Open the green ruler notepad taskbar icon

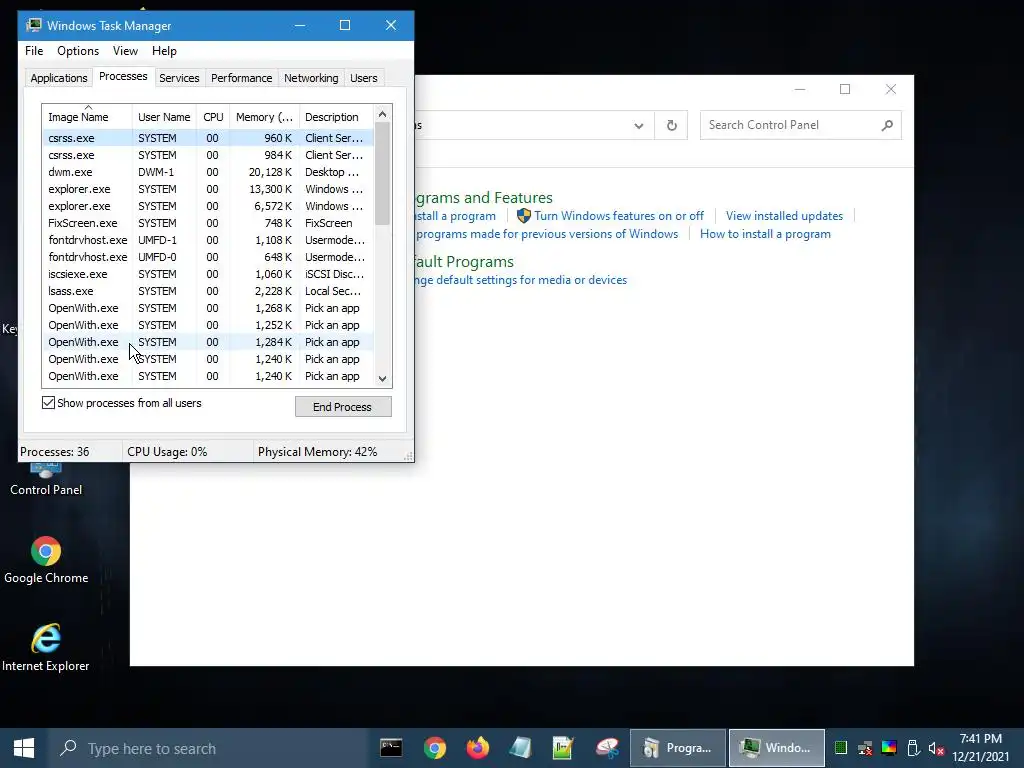pyautogui.click(x=562, y=748)
